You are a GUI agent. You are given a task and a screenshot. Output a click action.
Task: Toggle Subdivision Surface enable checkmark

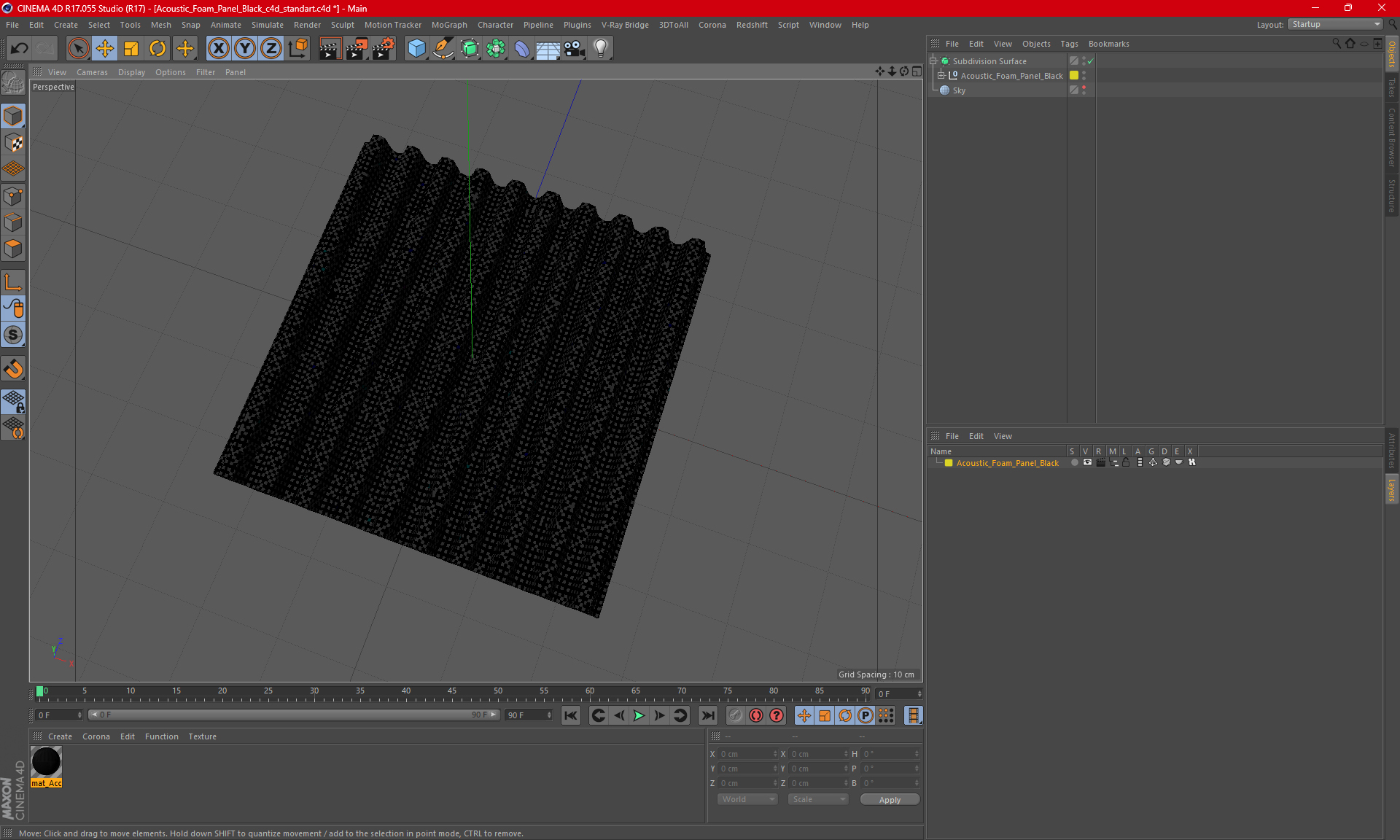tap(1091, 61)
